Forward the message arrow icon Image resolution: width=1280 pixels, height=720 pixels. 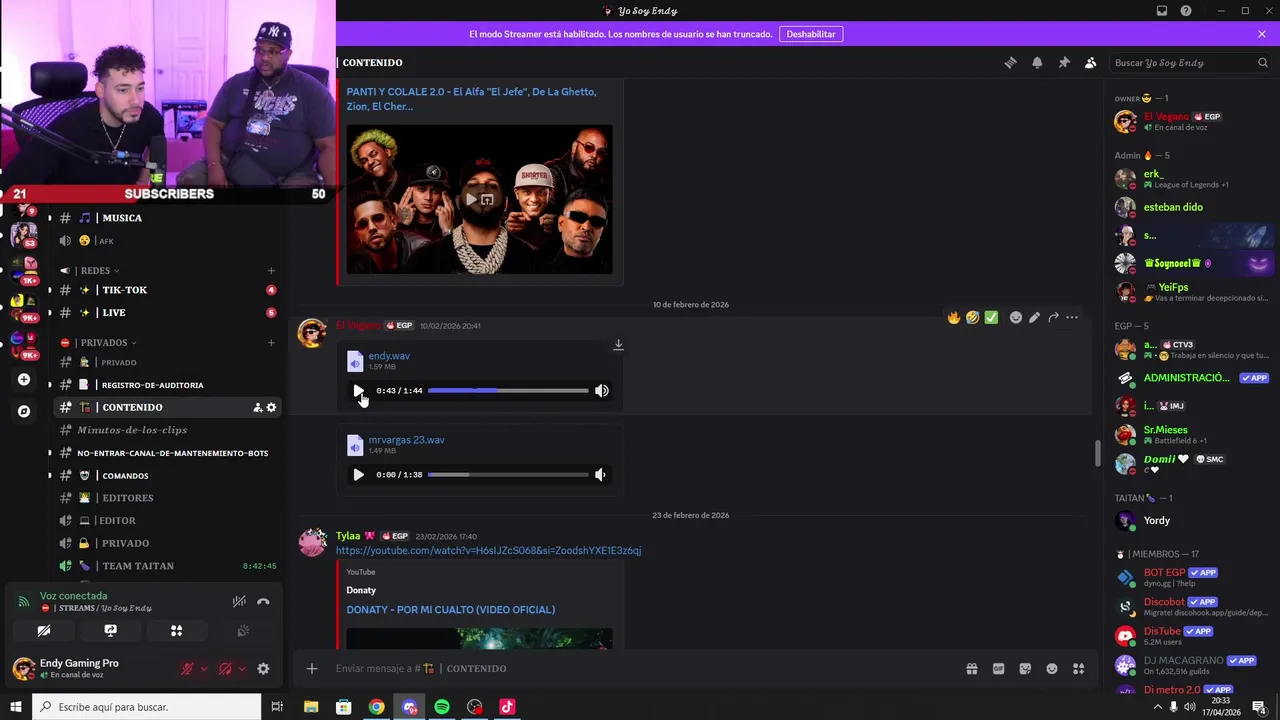coord(1053,317)
